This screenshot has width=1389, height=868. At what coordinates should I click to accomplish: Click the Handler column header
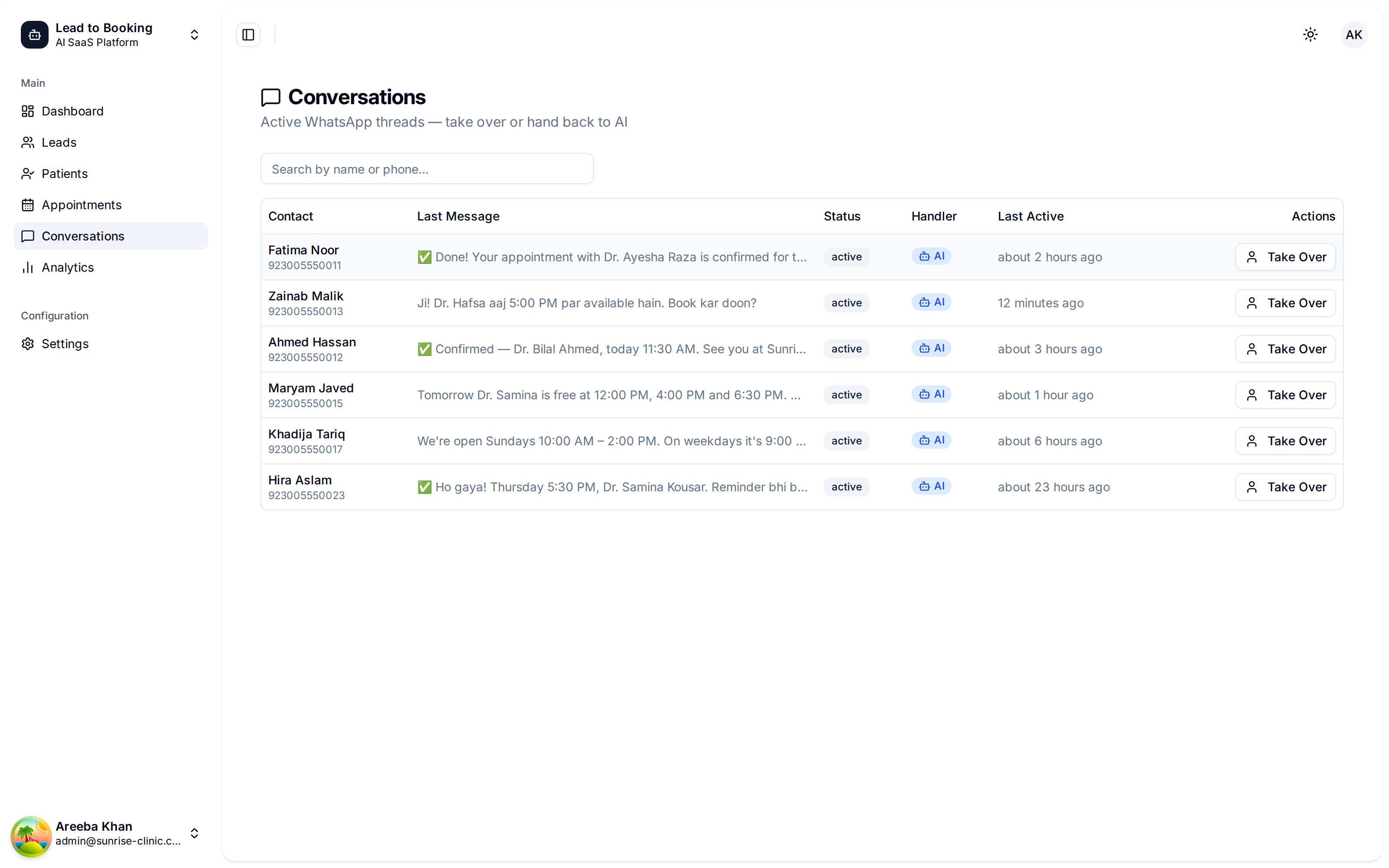point(934,216)
